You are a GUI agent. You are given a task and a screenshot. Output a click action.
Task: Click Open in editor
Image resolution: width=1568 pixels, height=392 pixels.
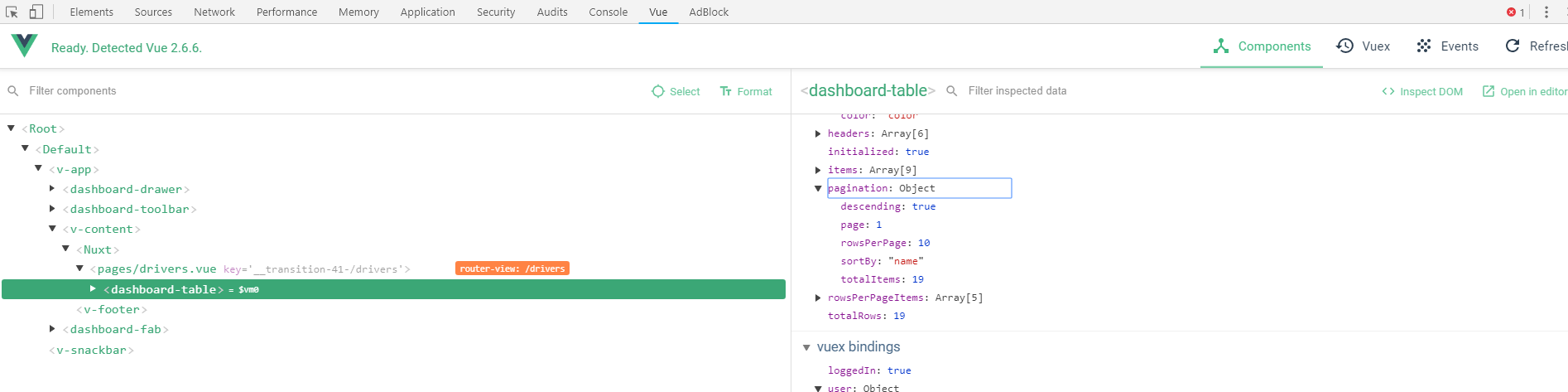click(x=1524, y=91)
